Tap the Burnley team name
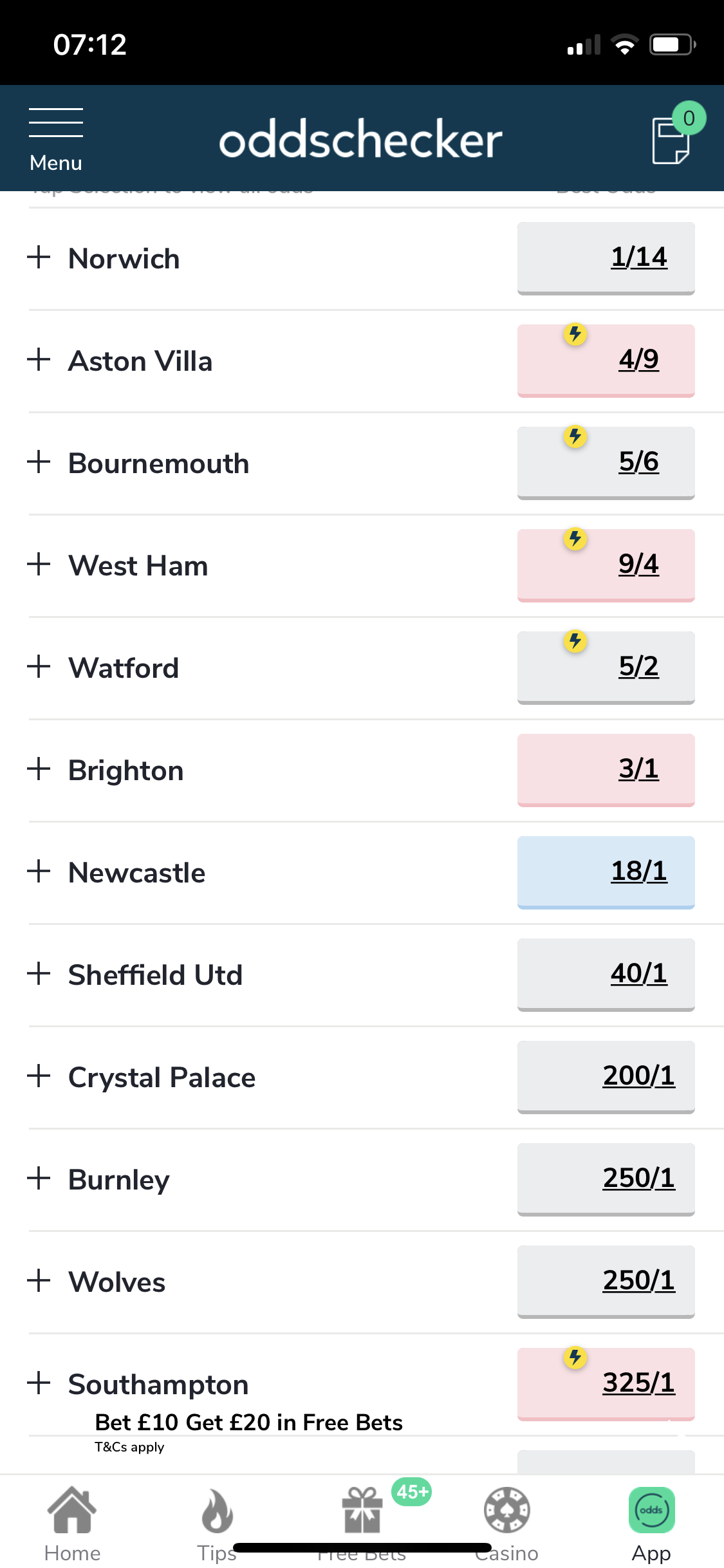The width and height of the screenshot is (724, 1568). [119, 1180]
